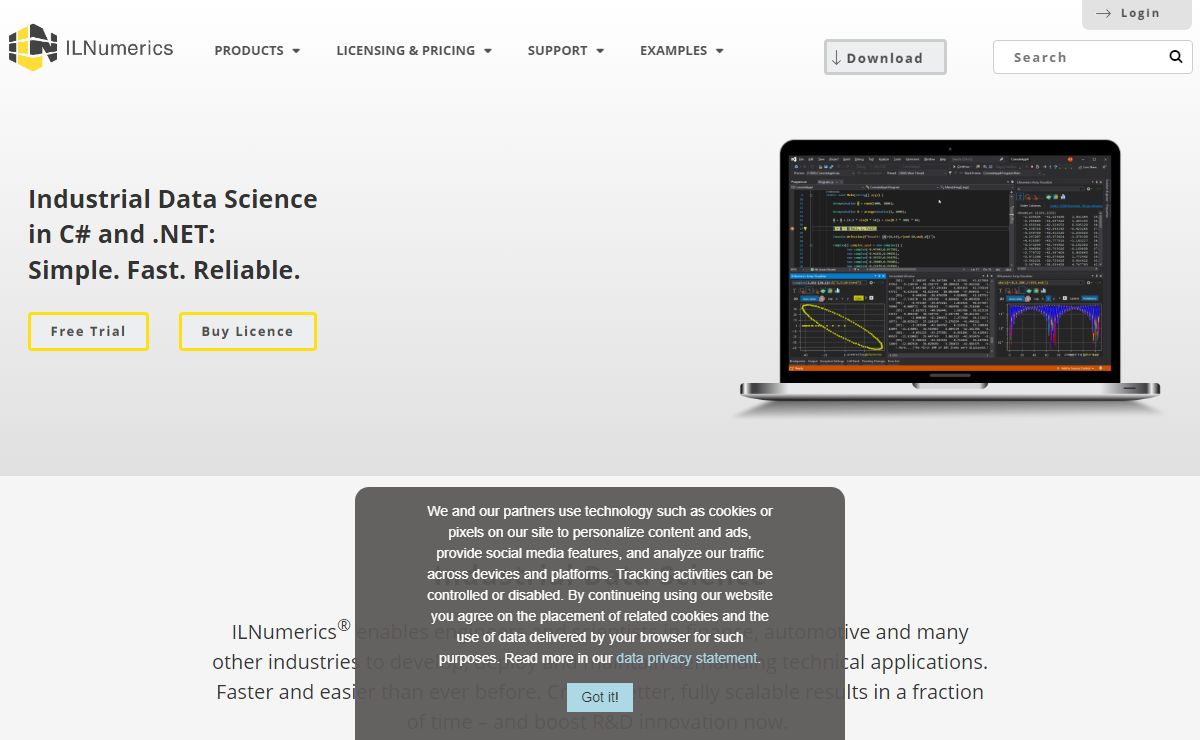
Task: Start the Free Trial
Action: (x=88, y=331)
